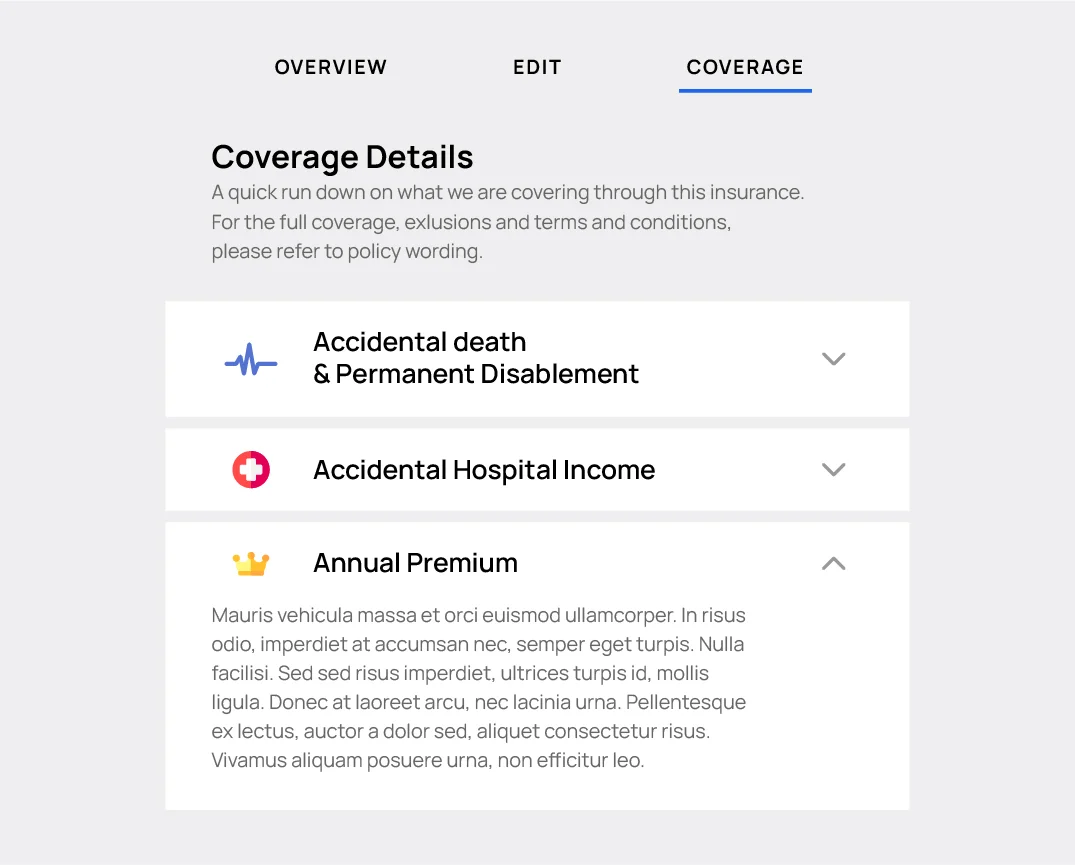The width and height of the screenshot is (1075, 865).
Task: Collapse the Annual Premium section chevron
Action: (x=833, y=564)
